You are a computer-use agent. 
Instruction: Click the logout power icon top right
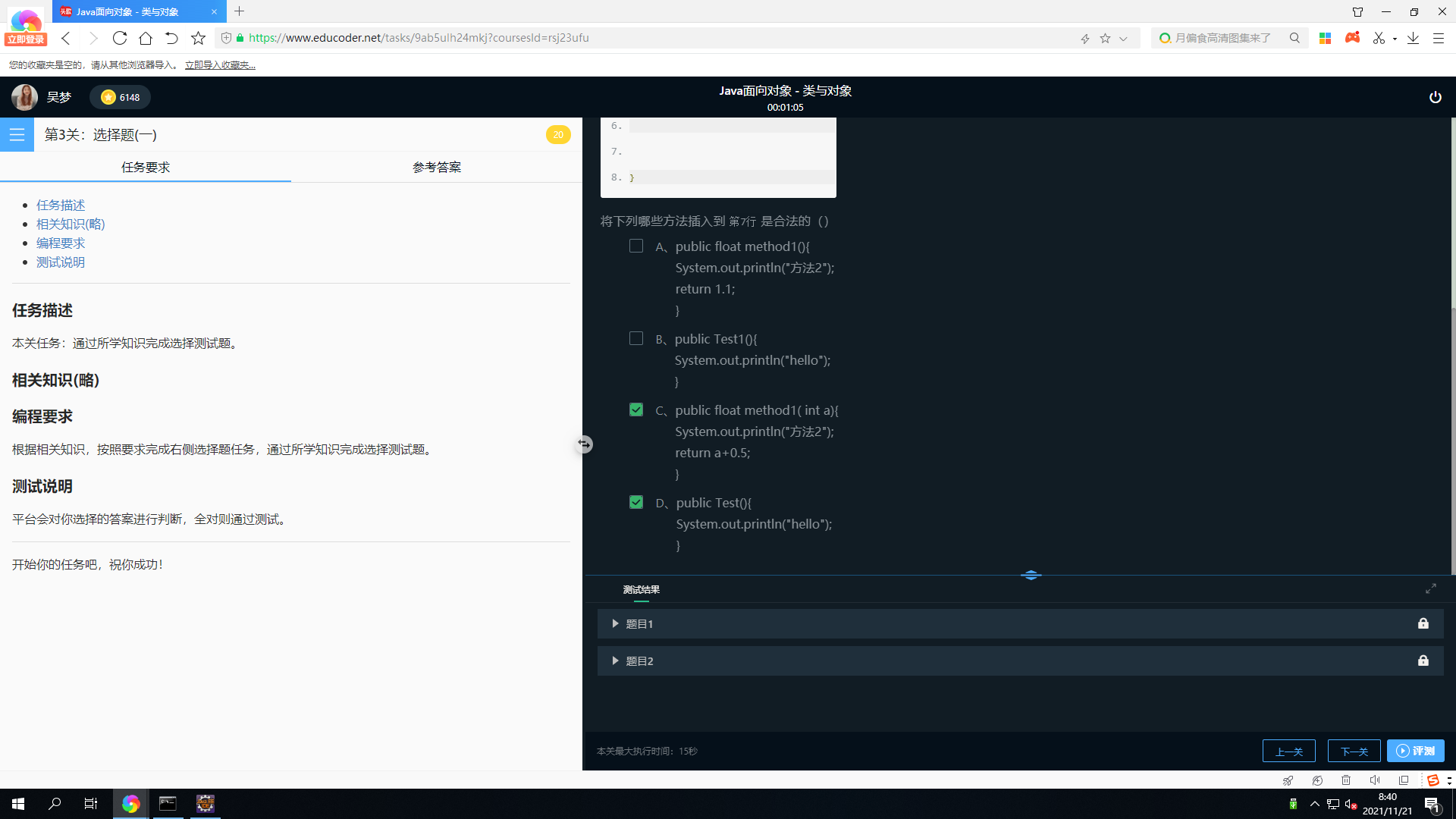[1436, 97]
